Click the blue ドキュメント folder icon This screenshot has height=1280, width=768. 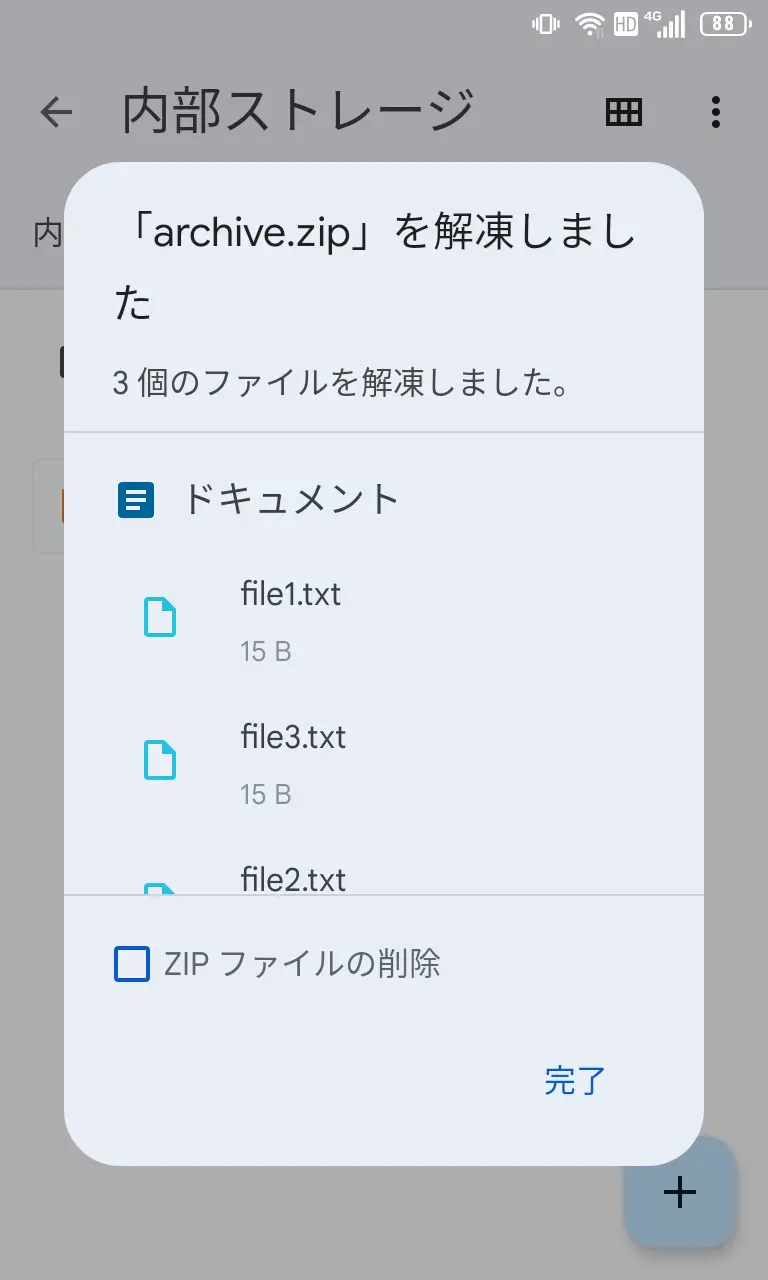136,500
